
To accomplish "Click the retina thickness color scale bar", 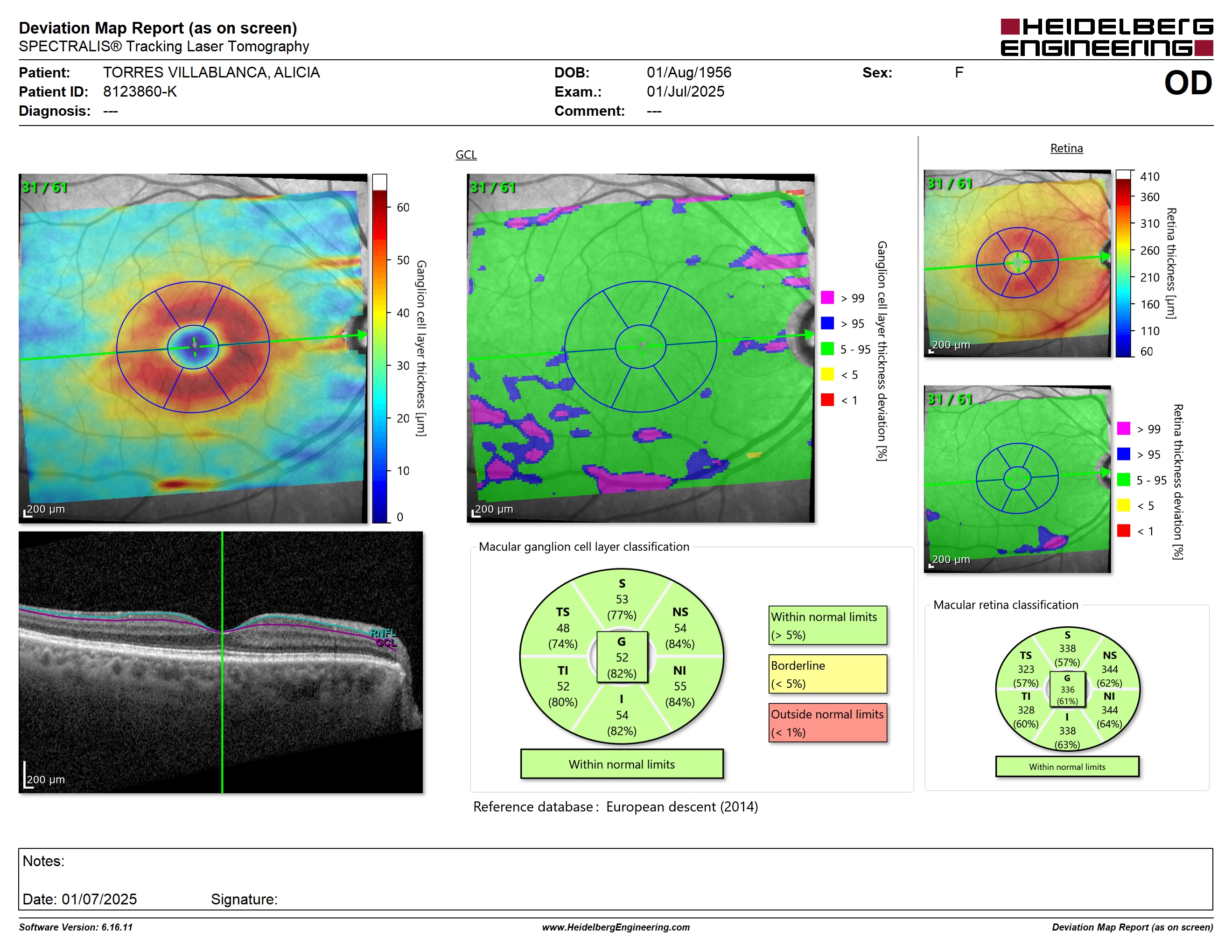I will (x=1124, y=263).
